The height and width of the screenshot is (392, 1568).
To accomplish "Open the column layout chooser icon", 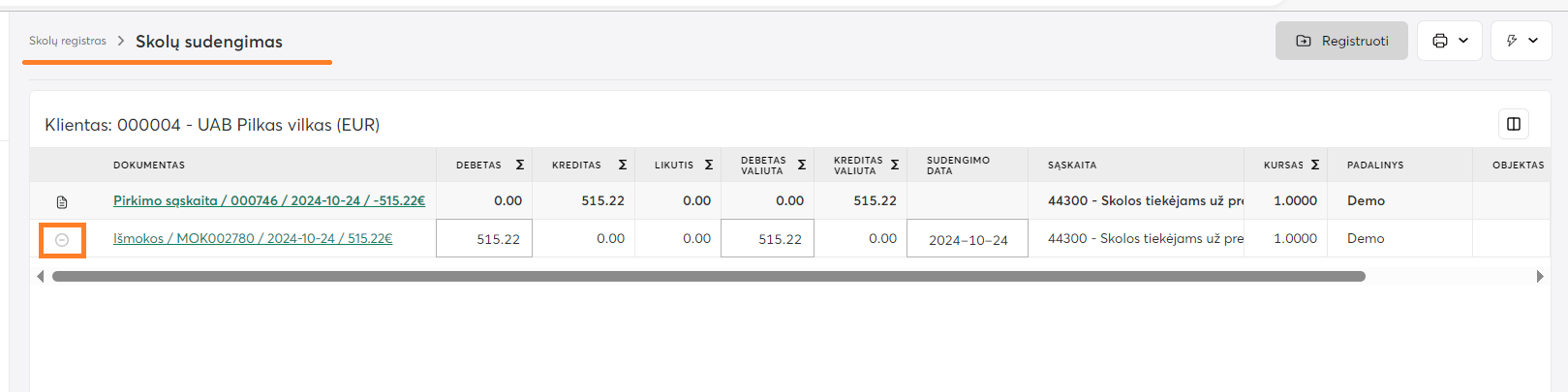I will [1513, 124].
